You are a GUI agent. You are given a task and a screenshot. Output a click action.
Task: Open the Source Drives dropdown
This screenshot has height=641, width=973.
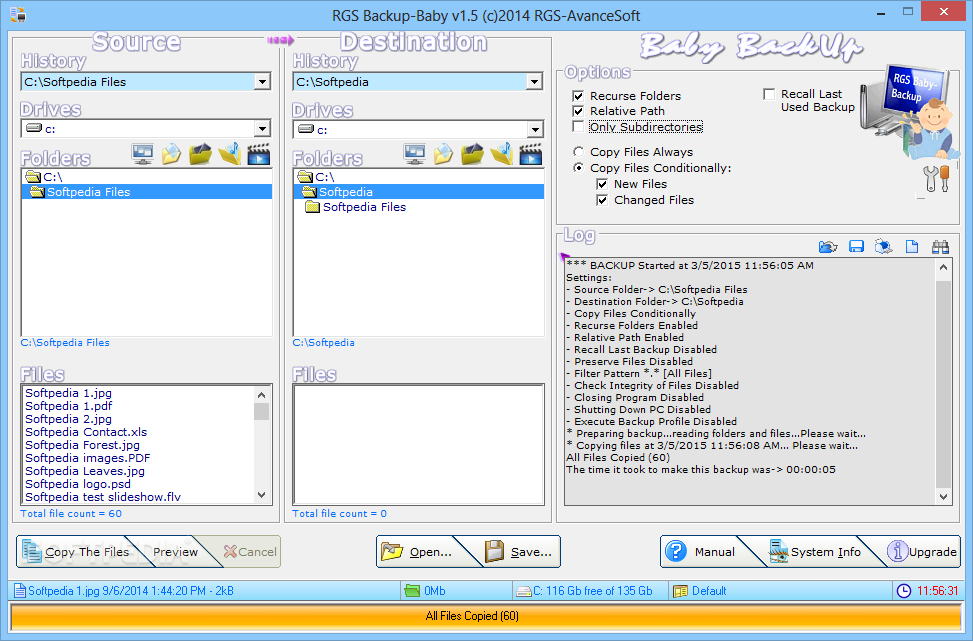[x=262, y=128]
